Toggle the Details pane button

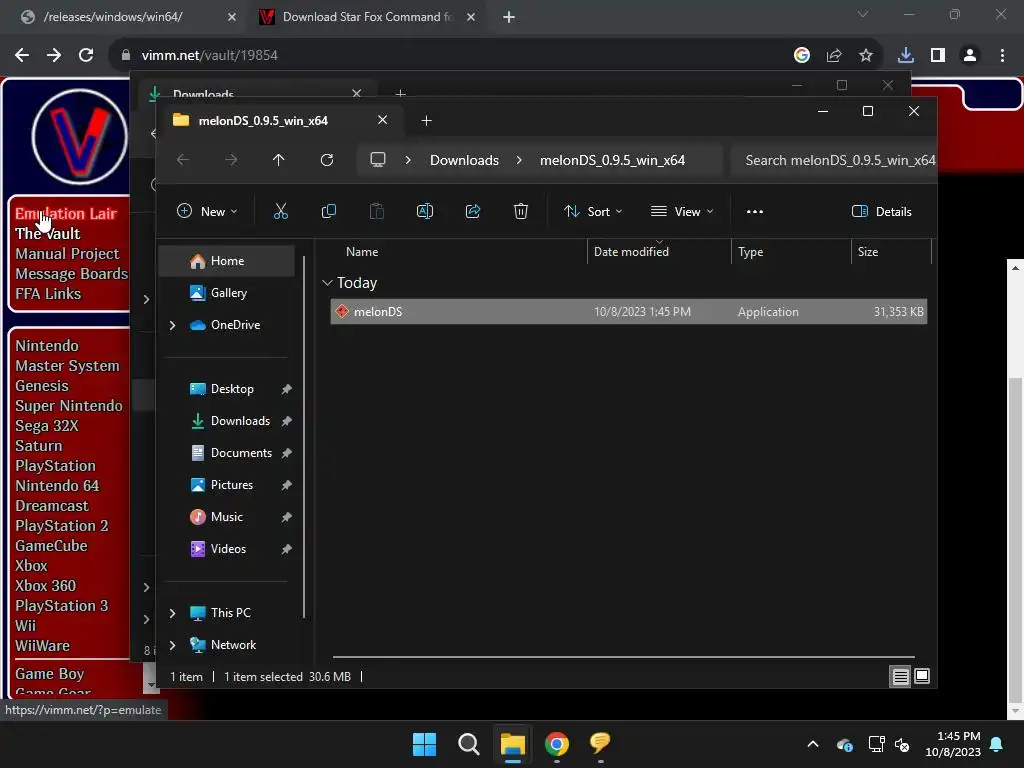[882, 212]
